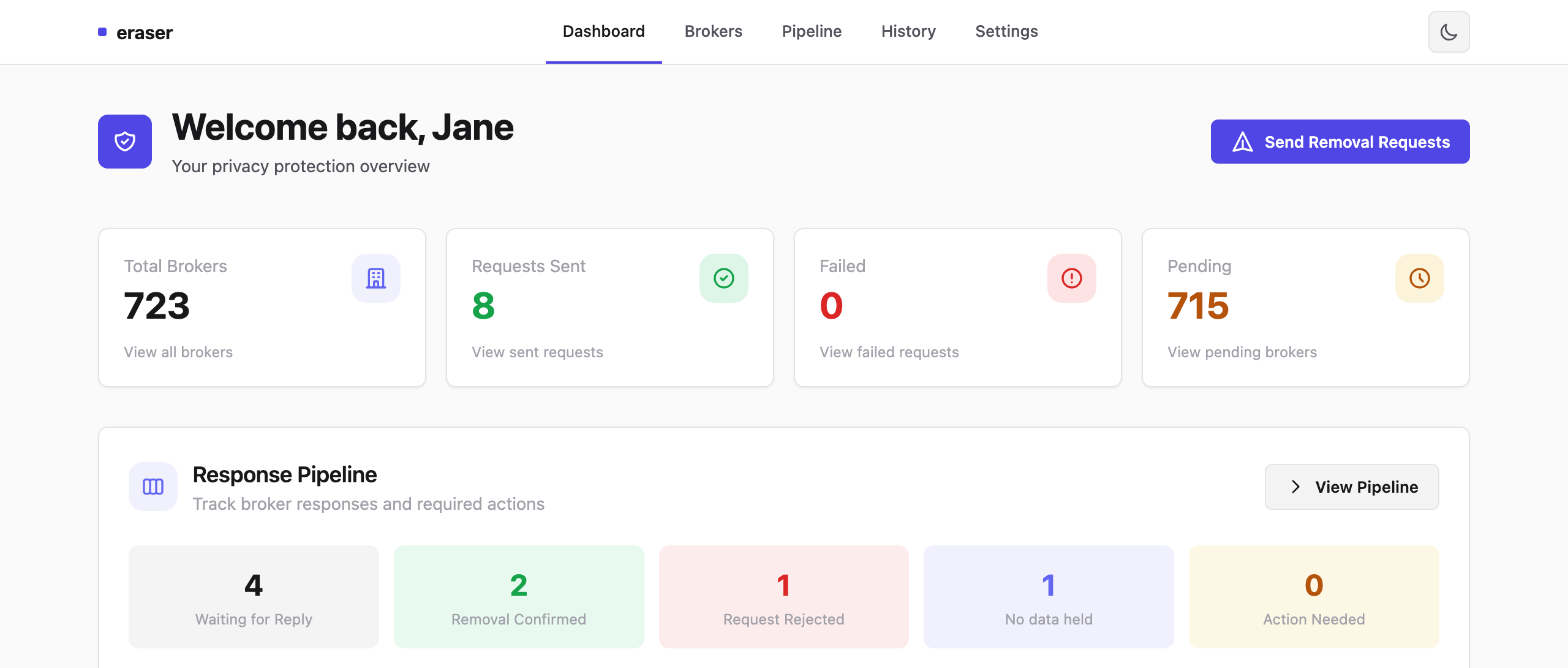
Task: Open the Dashboard tab
Action: [604, 31]
